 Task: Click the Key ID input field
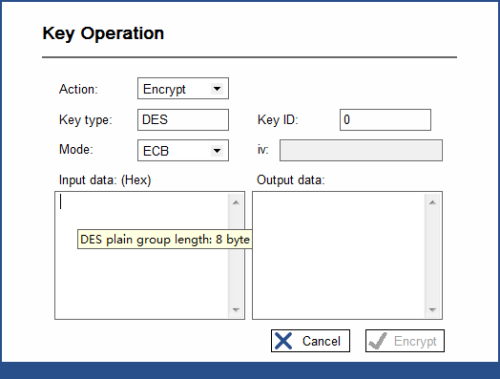click(385, 120)
